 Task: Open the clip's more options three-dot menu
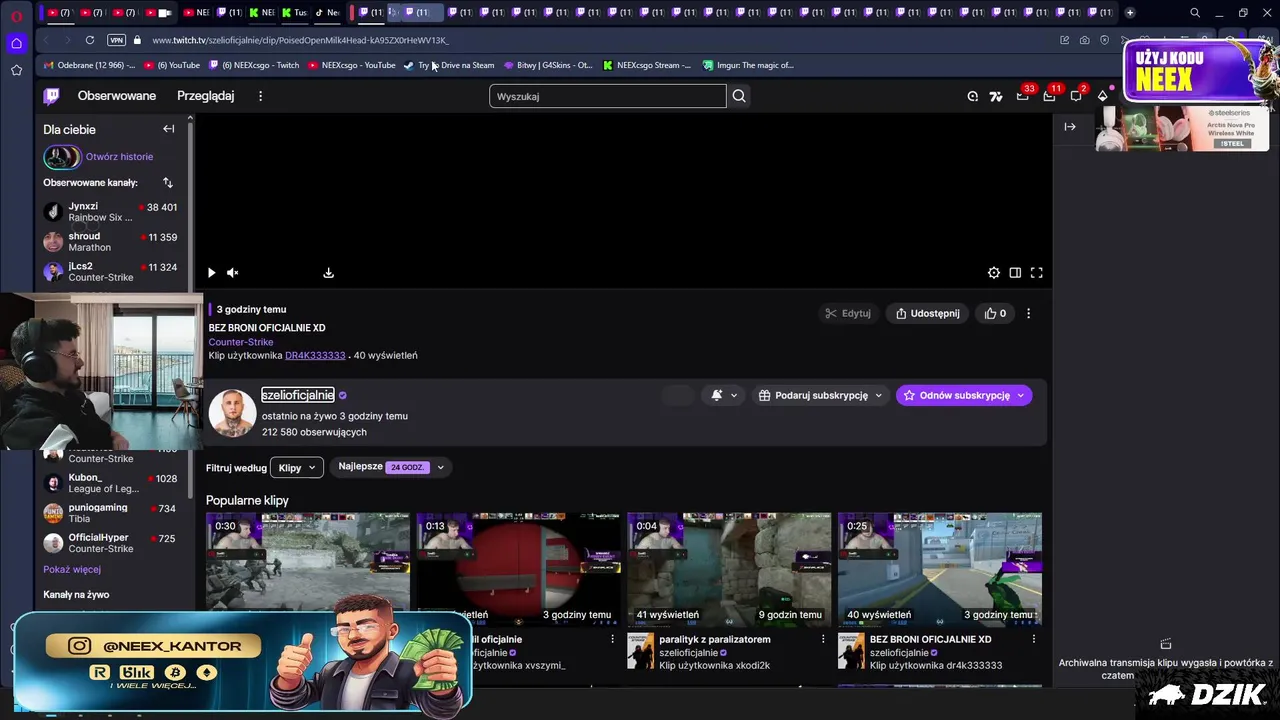click(x=1028, y=313)
